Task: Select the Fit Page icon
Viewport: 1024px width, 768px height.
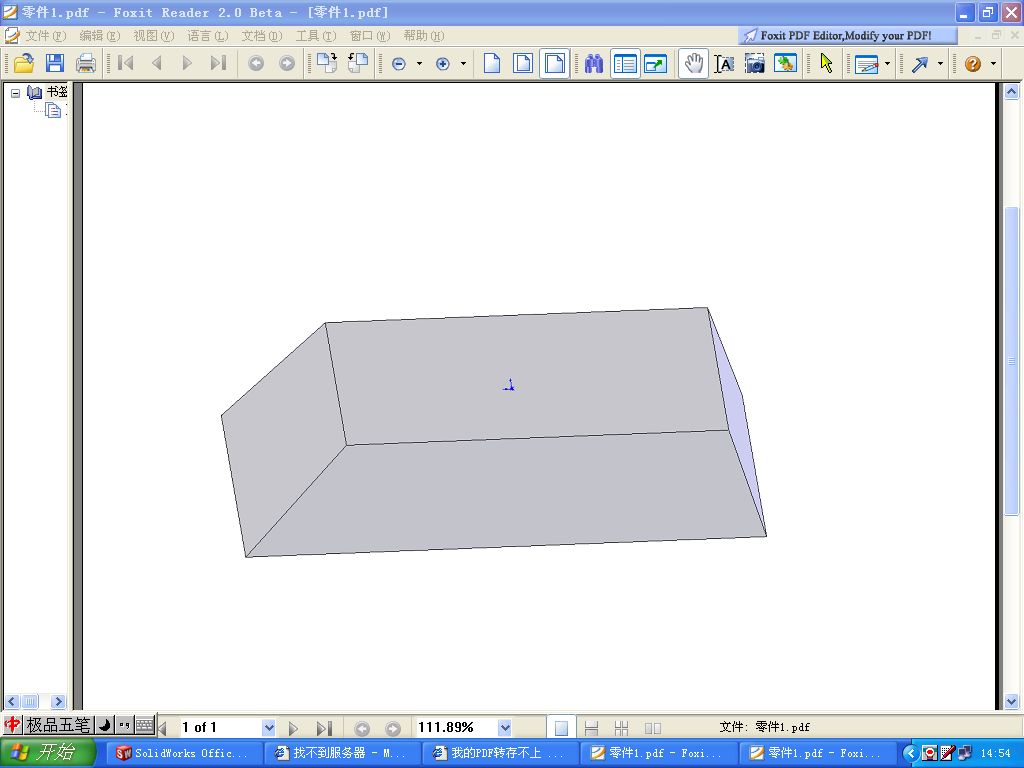Action: [x=523, y=63]
